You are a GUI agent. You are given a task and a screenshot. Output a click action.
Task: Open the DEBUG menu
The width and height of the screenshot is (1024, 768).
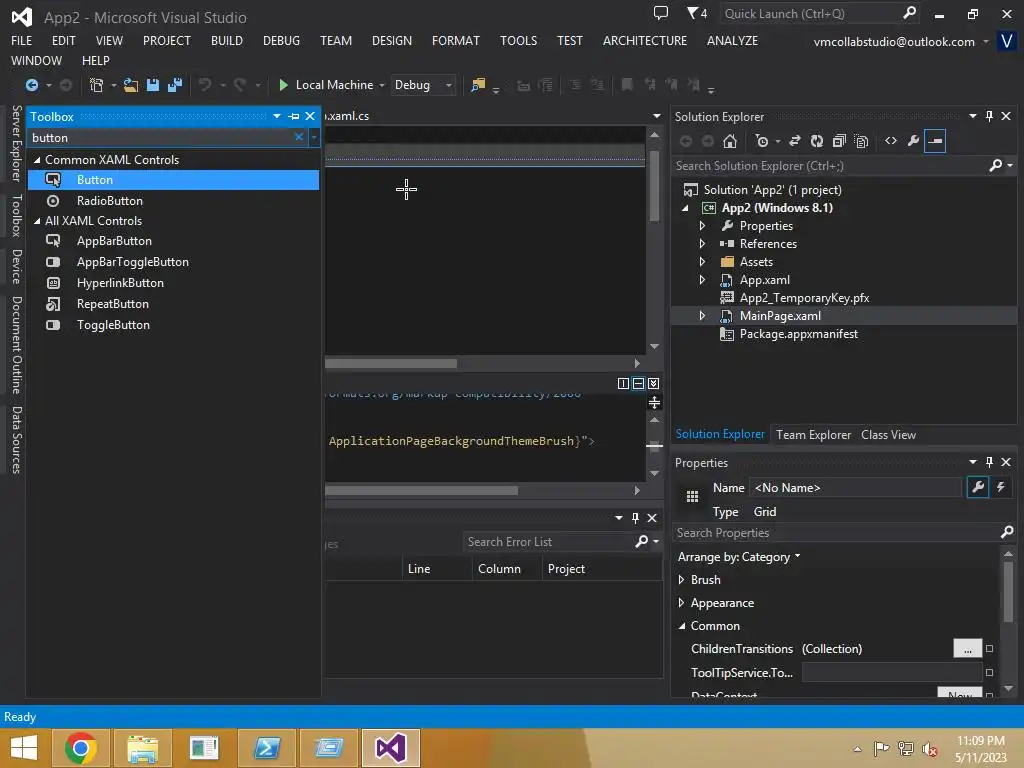(281, 40)
